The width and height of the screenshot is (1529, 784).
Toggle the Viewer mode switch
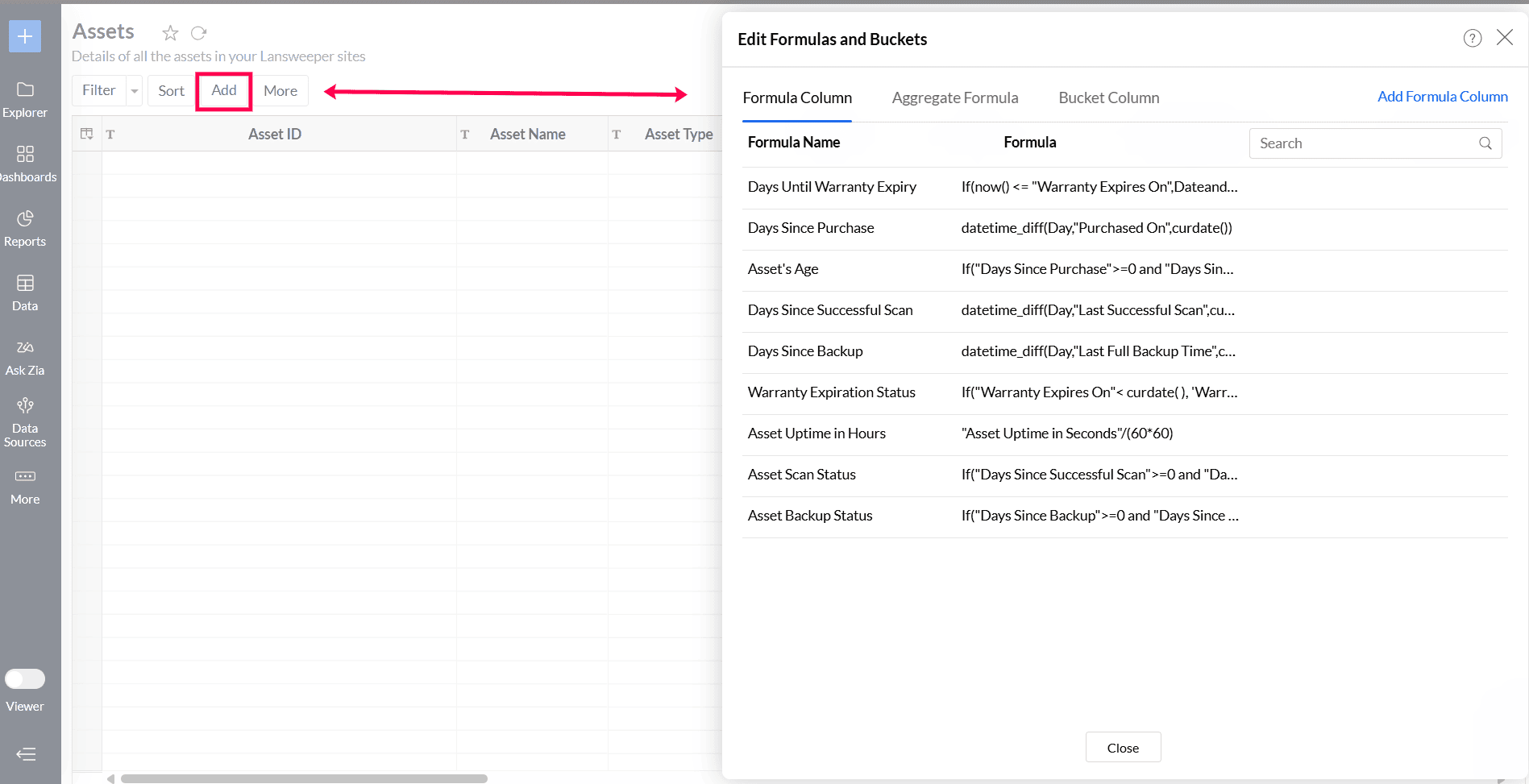[x=25, y=679]
